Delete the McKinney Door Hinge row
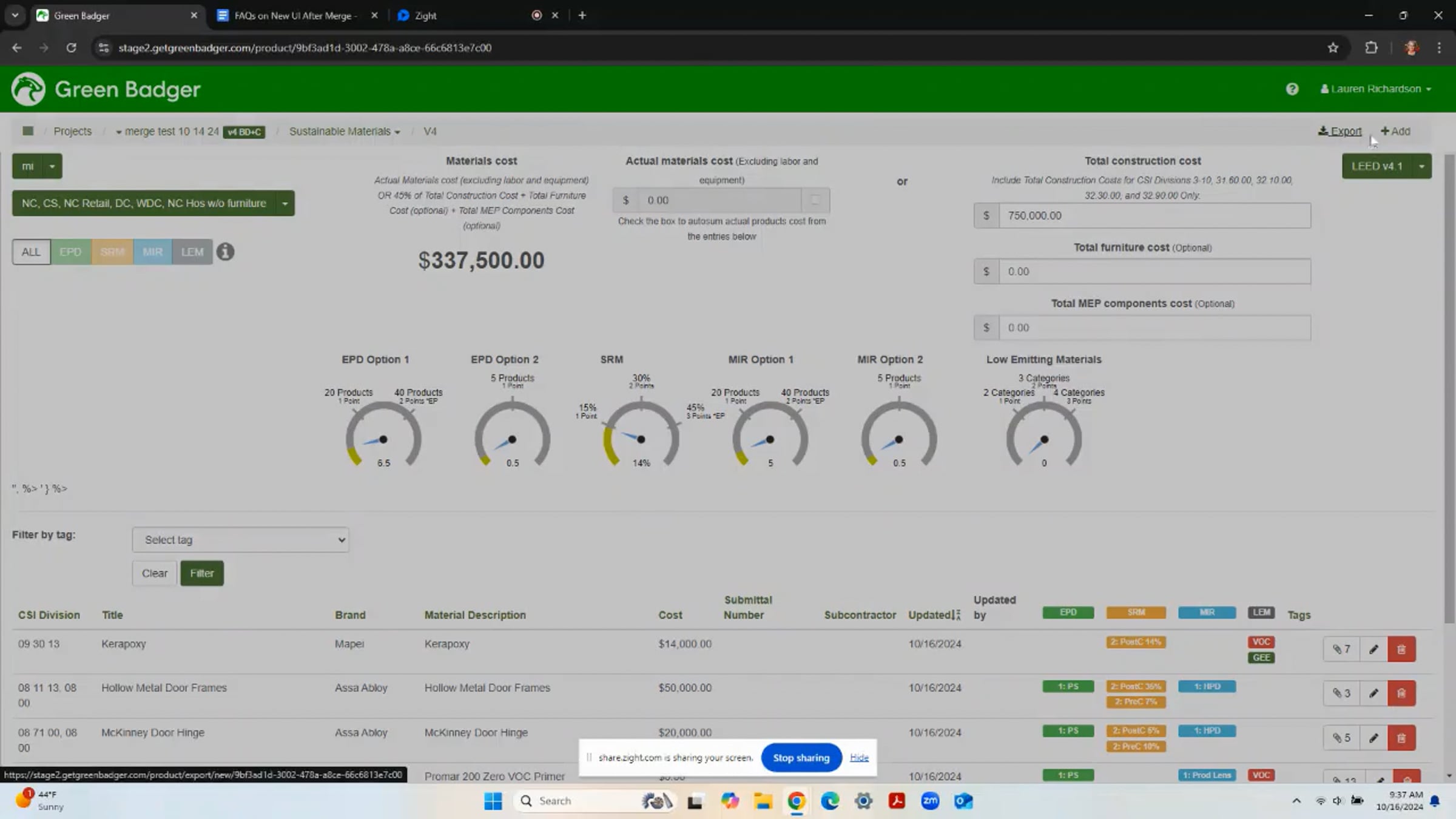 click(x=1401, y=738)
